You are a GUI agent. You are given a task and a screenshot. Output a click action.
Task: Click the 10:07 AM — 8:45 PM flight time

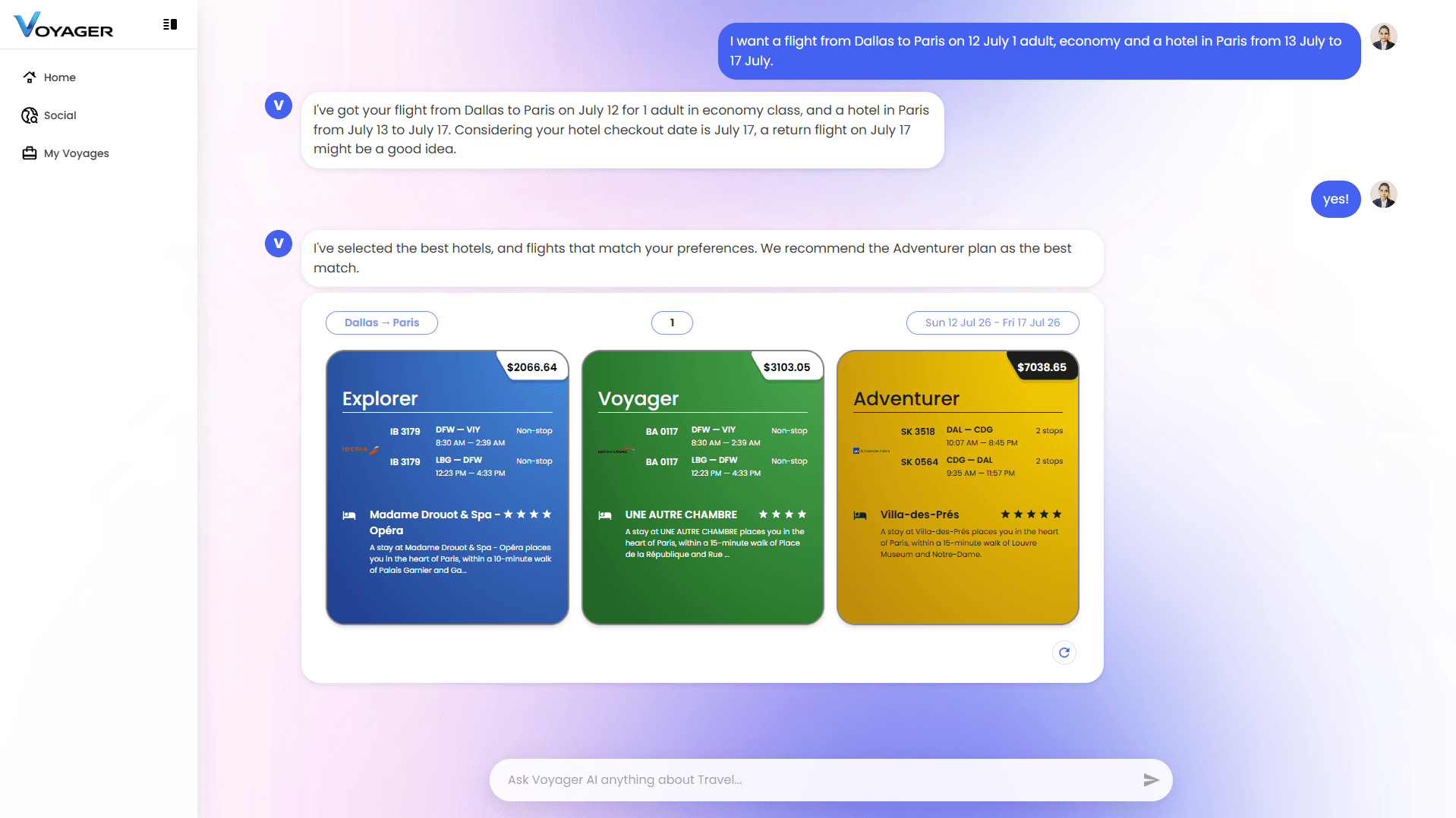click(x=982, y=443)
